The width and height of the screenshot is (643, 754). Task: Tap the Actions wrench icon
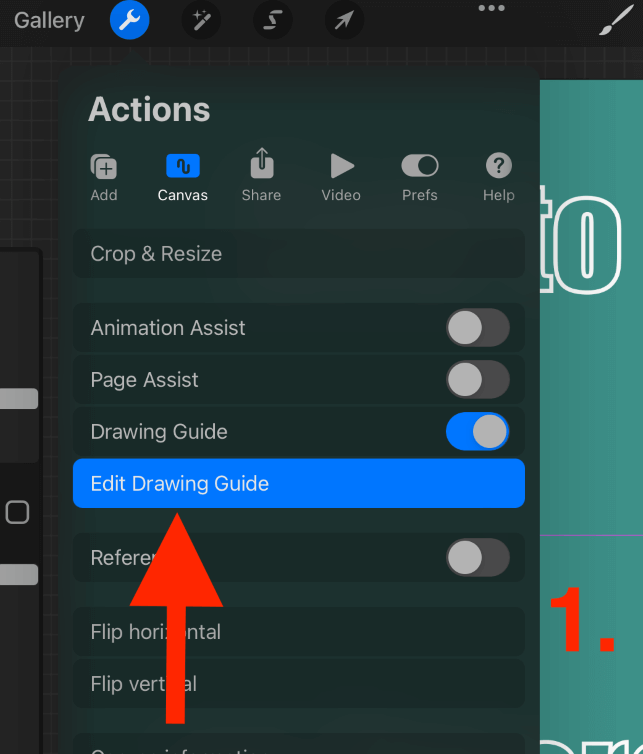[129, 20]
